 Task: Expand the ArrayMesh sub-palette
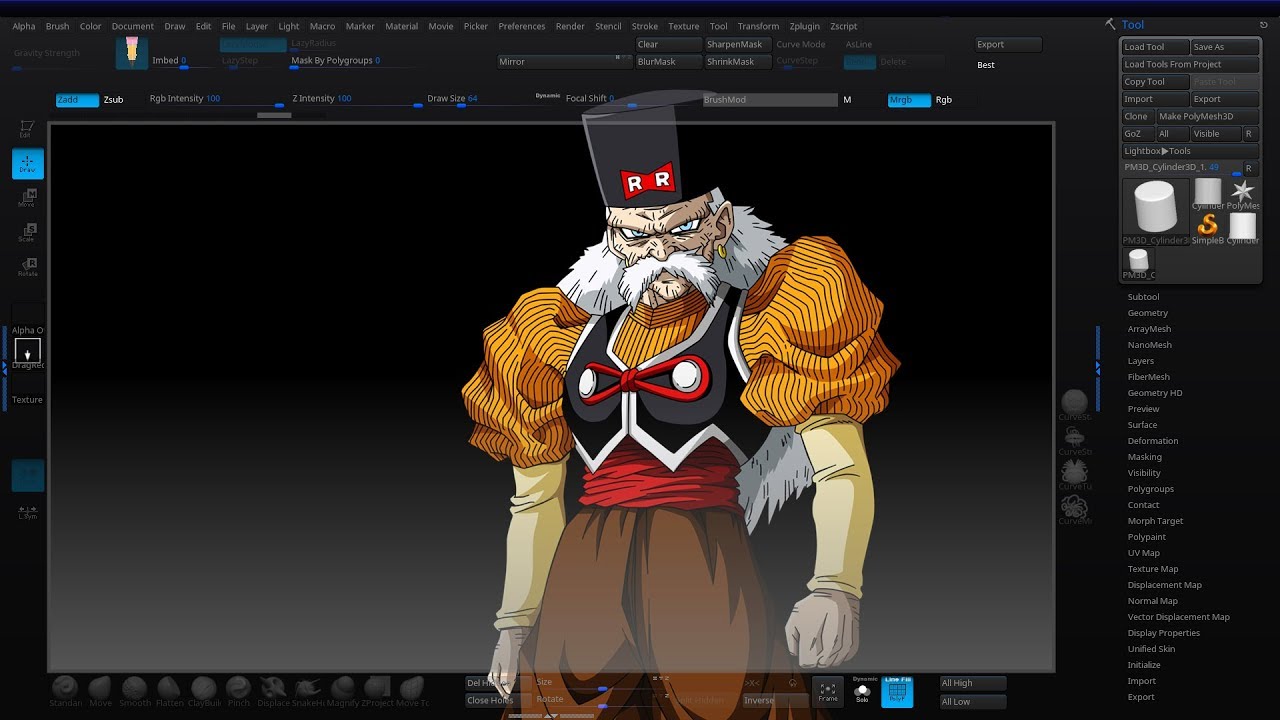1149,329
